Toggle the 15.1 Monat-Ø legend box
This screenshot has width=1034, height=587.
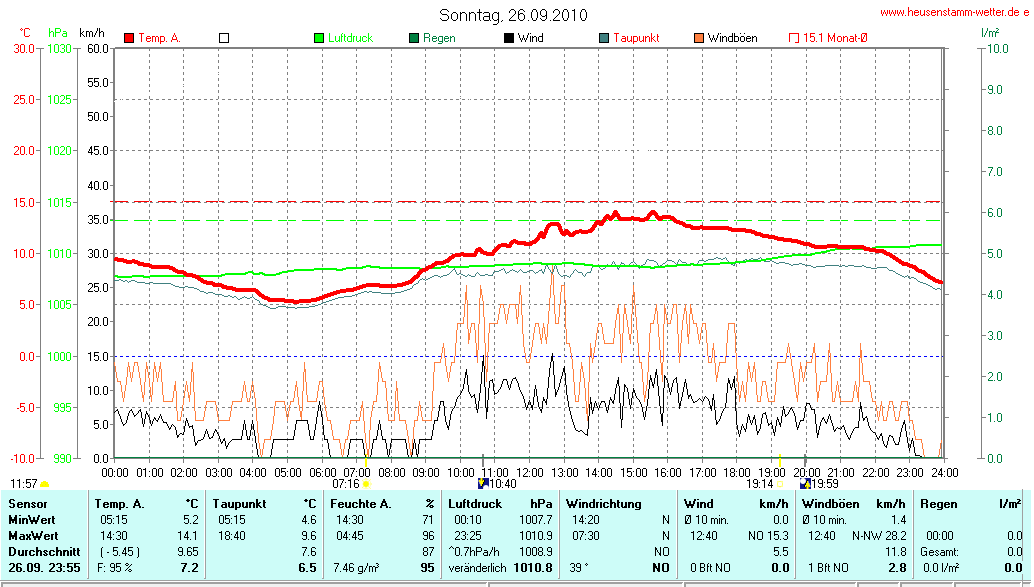794,38
